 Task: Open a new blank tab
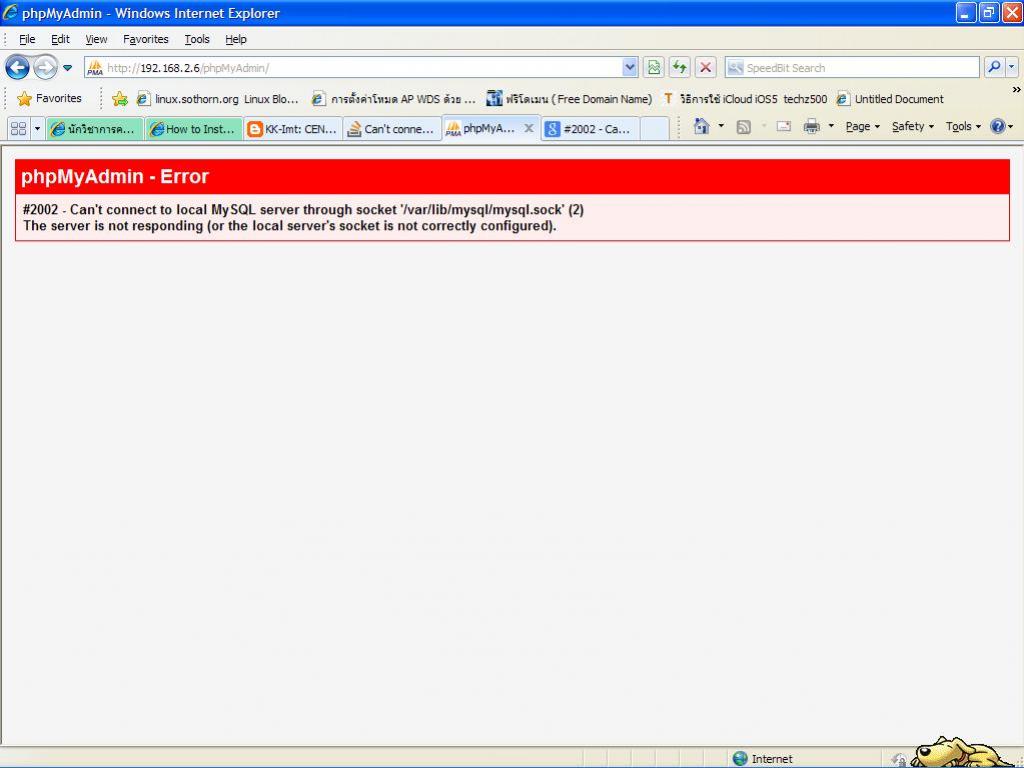point(654,129)
